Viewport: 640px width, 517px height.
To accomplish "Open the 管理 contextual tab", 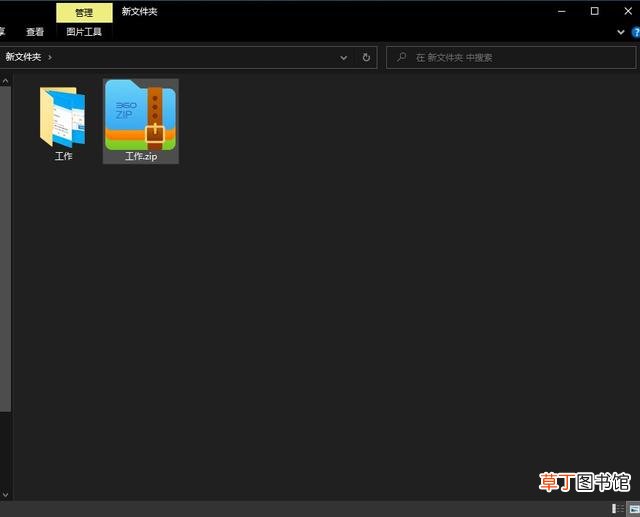I will tap(84, 13).
